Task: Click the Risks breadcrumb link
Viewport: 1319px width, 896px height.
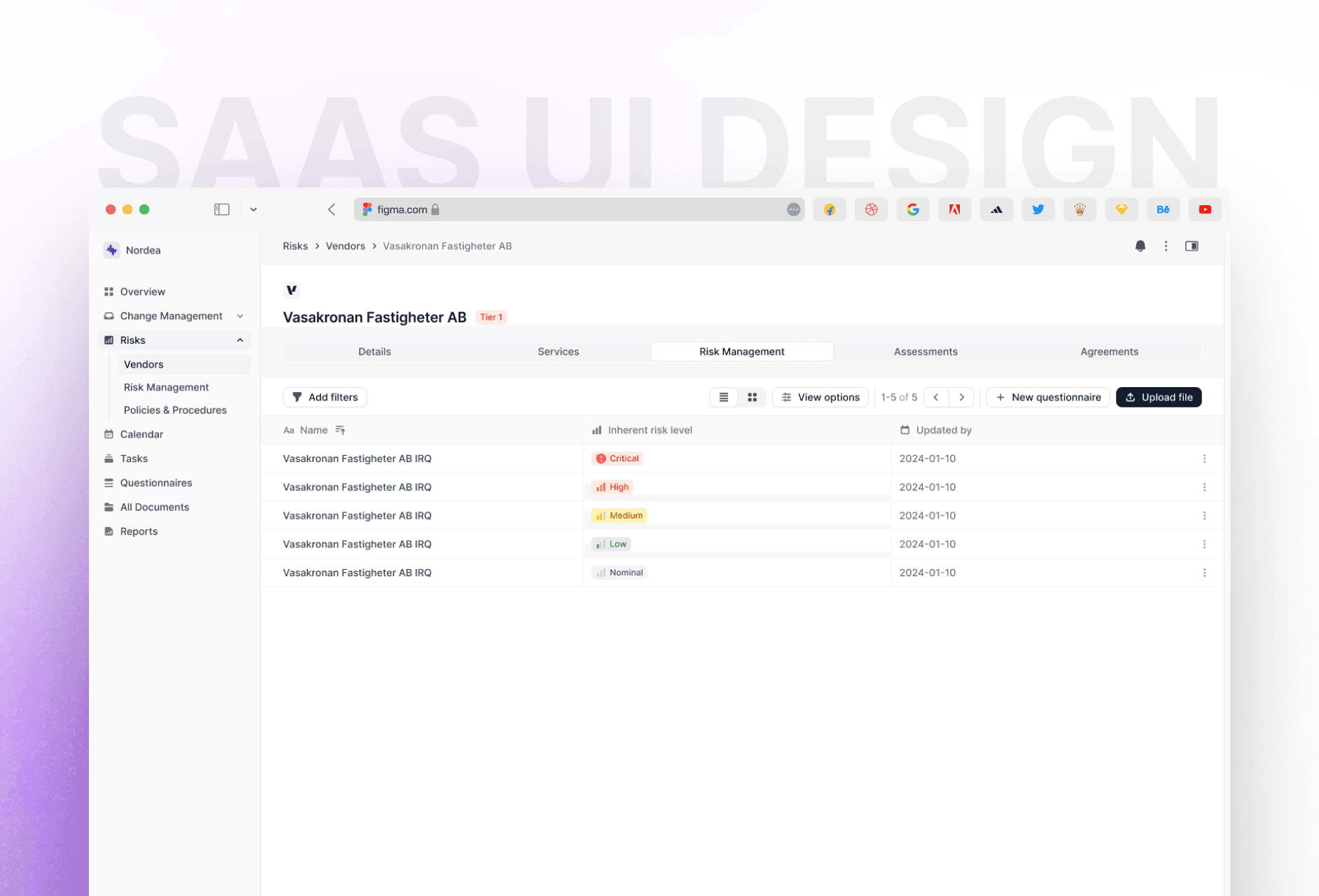Action: [295, 246]
